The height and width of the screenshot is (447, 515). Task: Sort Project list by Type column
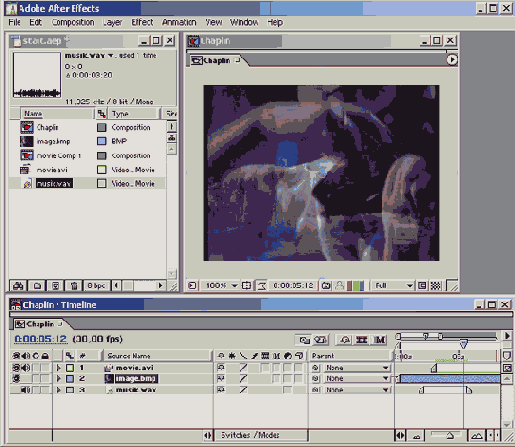pyautogui.click(x=133, y=114)
